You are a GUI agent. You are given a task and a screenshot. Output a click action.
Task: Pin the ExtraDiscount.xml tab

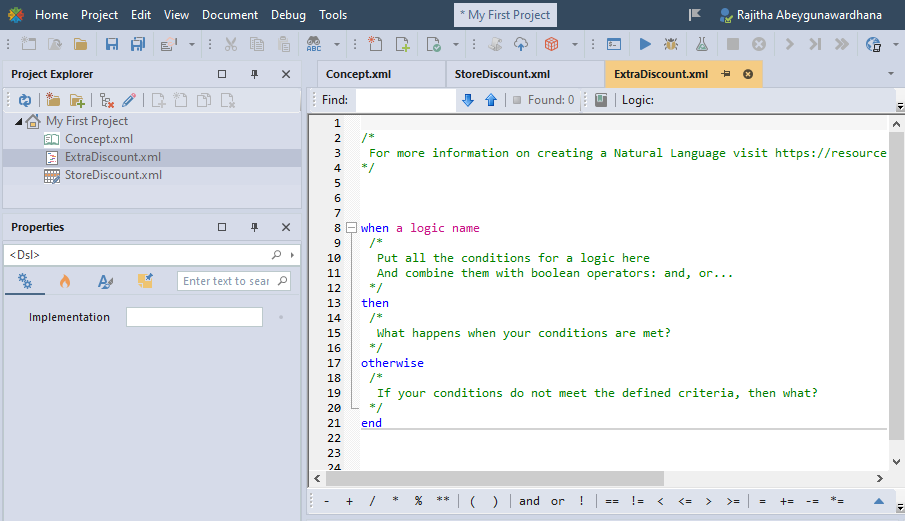(726, 74)
